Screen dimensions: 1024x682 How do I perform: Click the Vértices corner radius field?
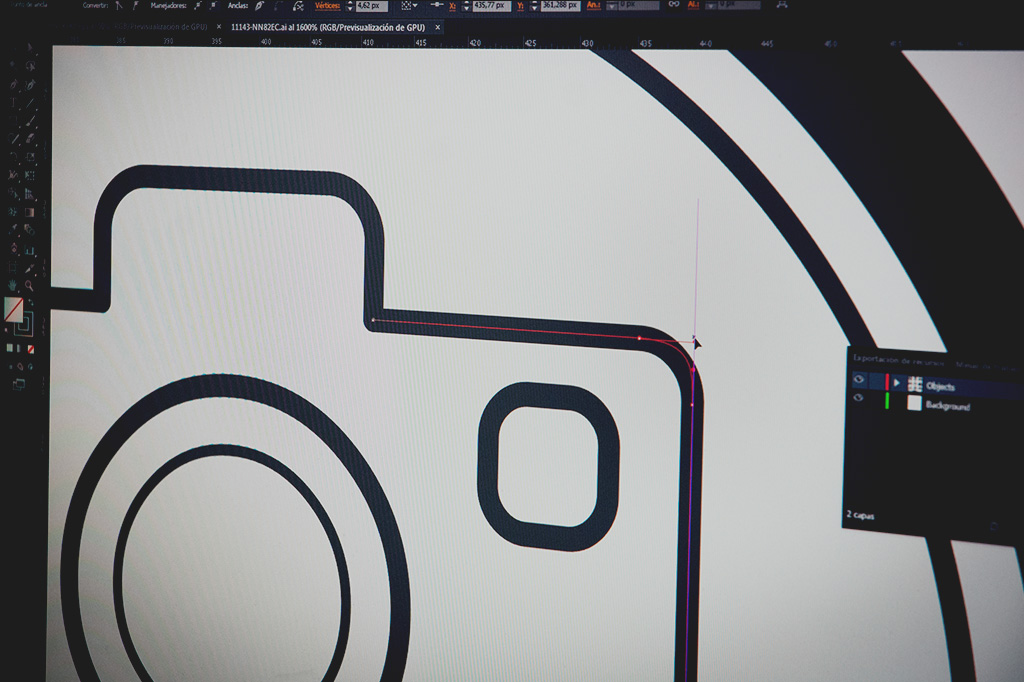tap(371, 6)
